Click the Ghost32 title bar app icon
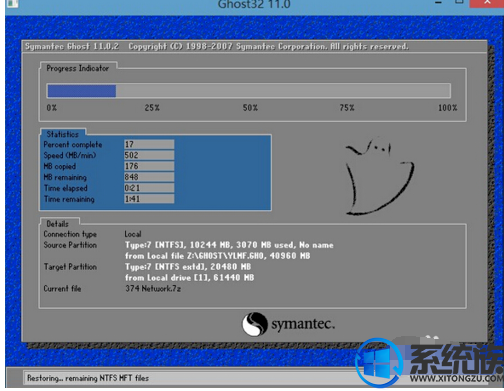Screen dimensions: 504x391 12,3
